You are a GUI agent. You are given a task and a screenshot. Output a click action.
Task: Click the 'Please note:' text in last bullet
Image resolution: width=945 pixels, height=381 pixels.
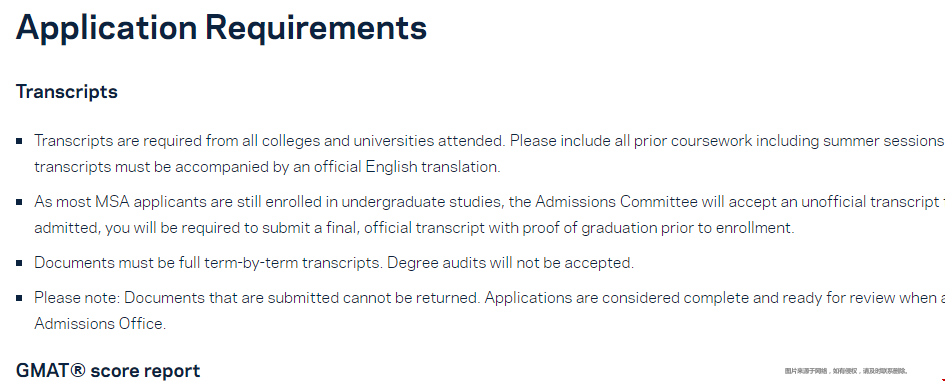coord(77,298)
